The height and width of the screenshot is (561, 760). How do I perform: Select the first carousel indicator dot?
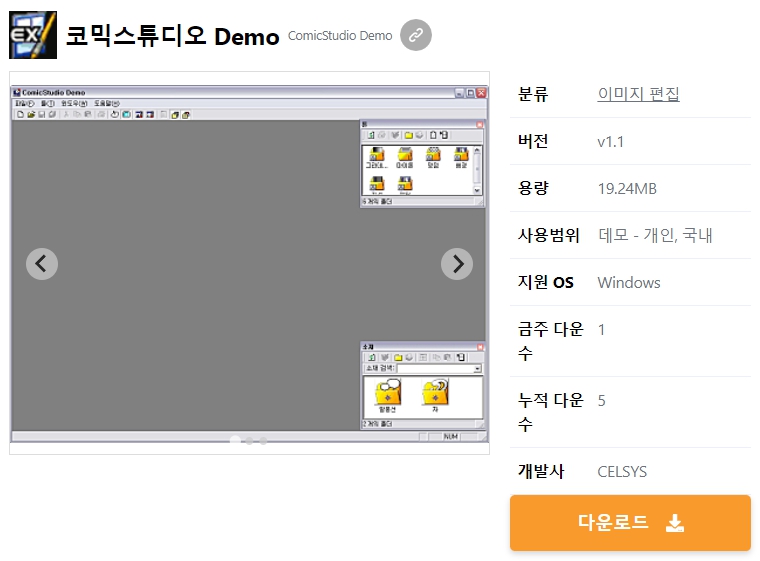(235, 440)
